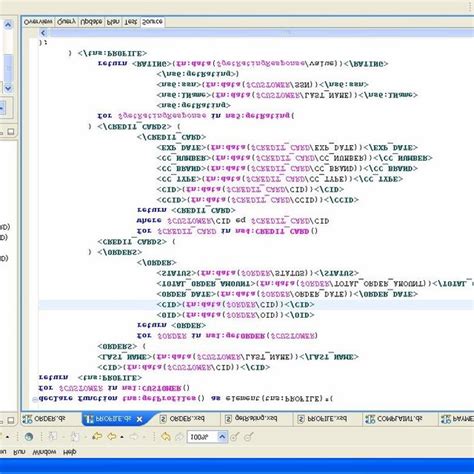Click the globe toolbar icon

point(29,437)
